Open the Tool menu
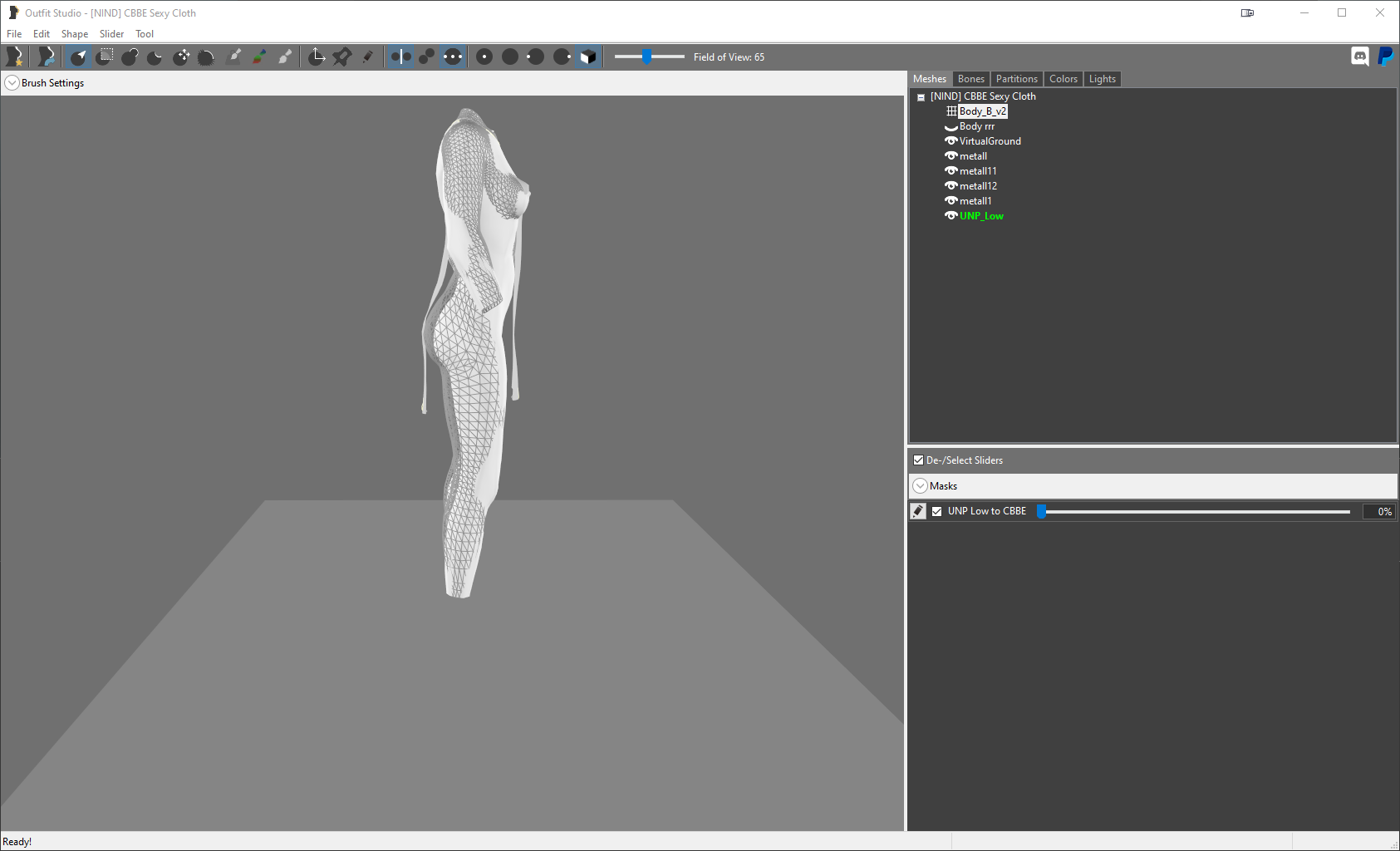The width and height of the screenshot is (1400, 851). [x=145, y=34]
